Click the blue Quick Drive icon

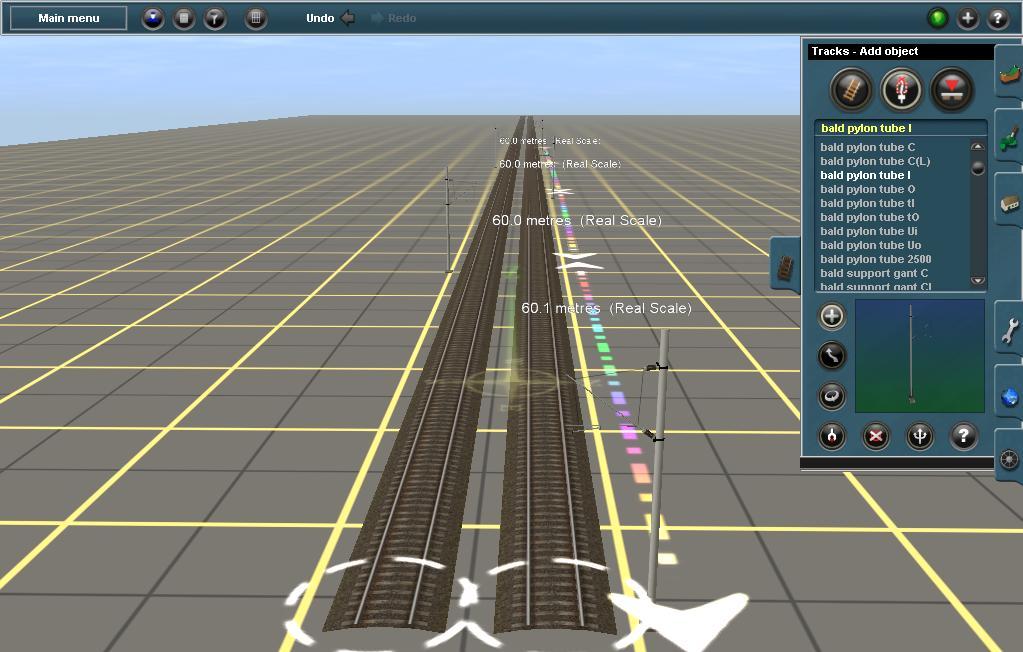tap(153, 18)
